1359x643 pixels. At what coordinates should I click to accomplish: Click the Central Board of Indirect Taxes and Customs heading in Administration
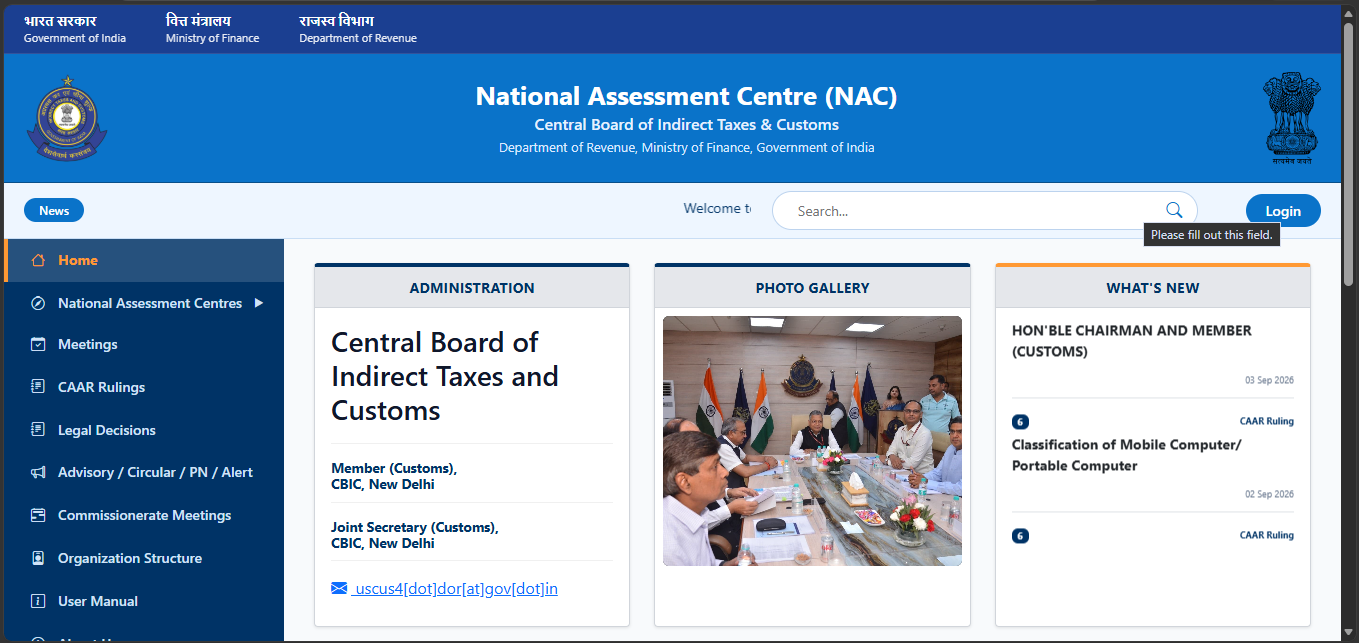tap(445, 376)
